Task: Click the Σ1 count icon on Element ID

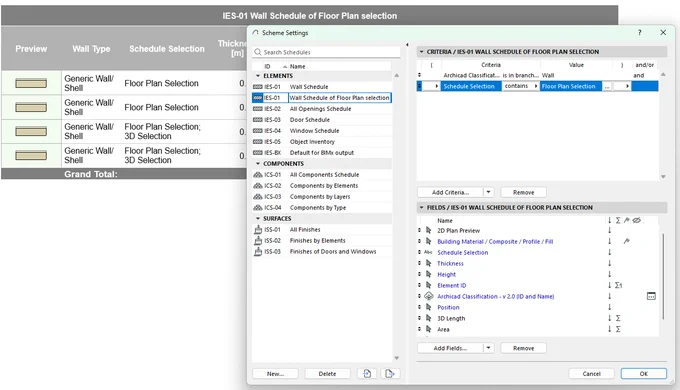Action: coord(619,285)
